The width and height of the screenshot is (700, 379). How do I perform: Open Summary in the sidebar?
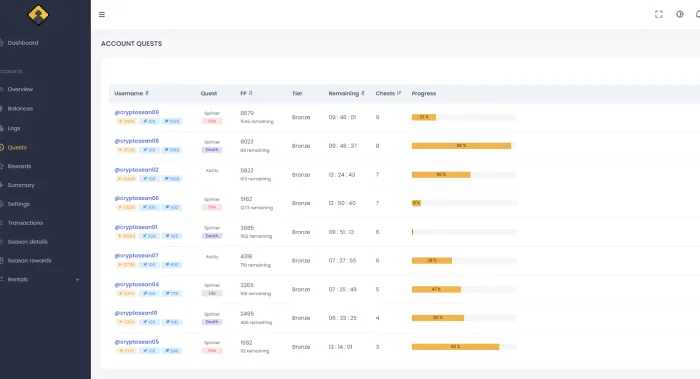pos(21,185)
